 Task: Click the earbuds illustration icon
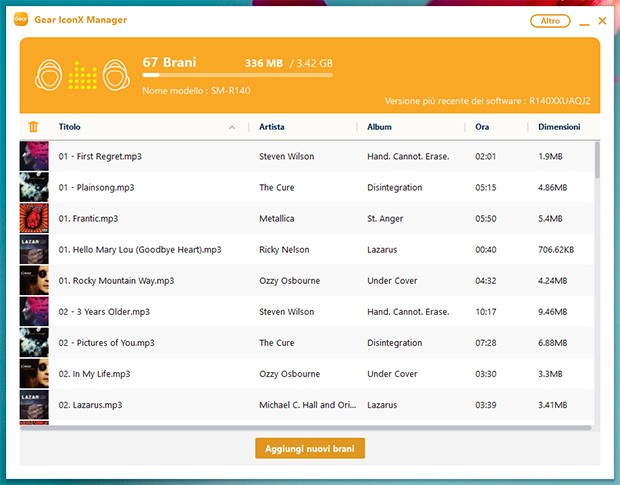[82, 75]
